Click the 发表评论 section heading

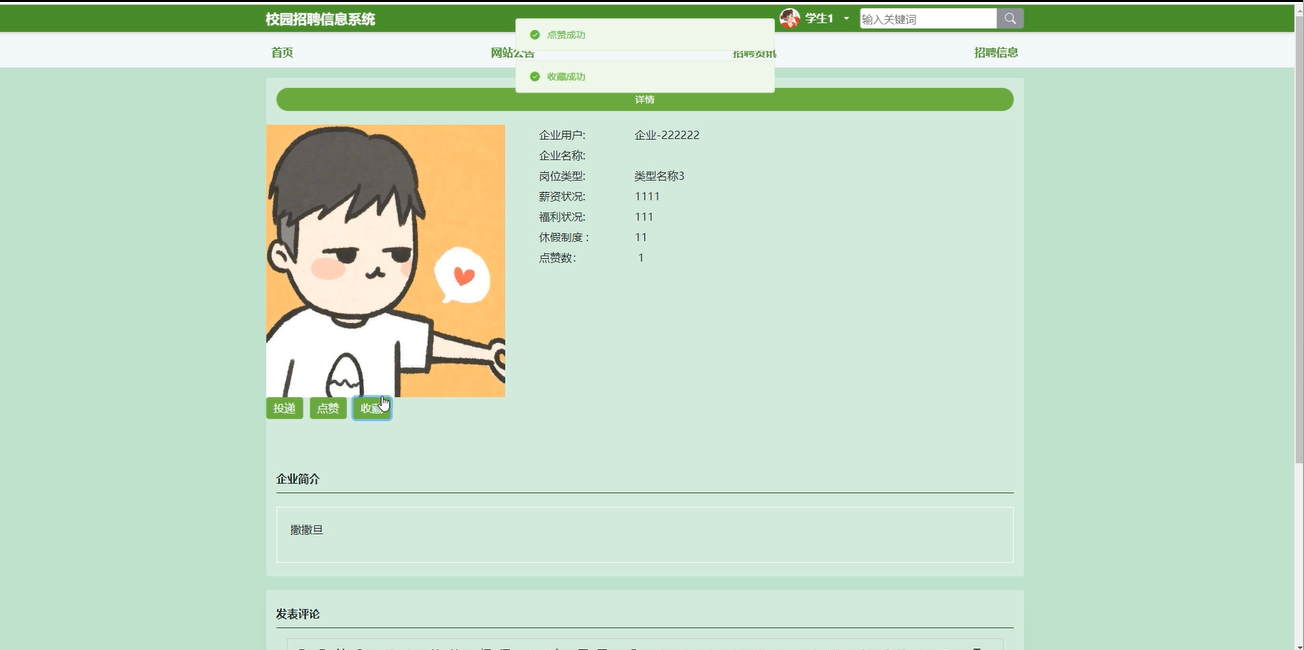[x=298, y=614]
